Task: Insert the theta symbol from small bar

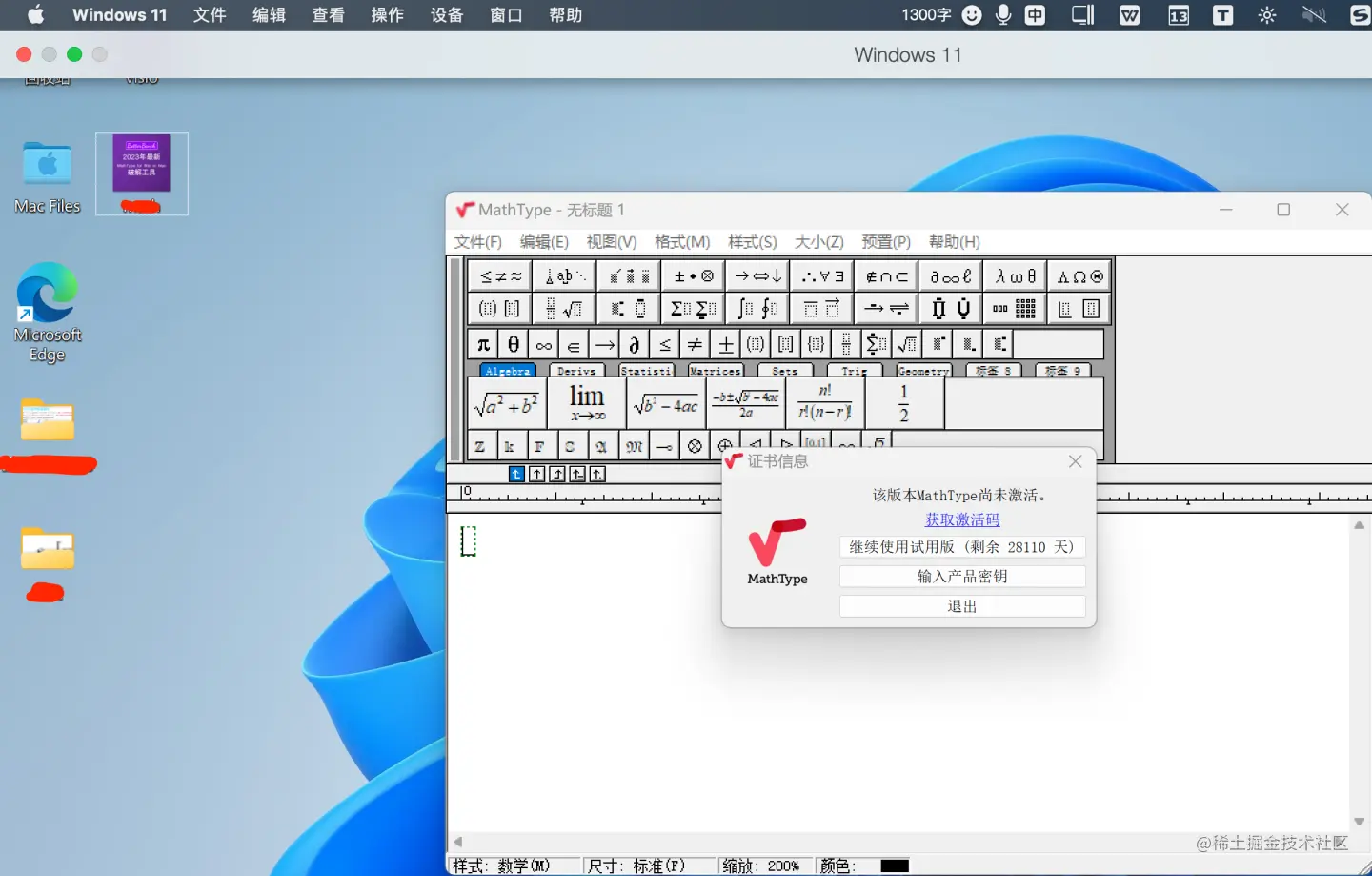Action: point(514,344)
